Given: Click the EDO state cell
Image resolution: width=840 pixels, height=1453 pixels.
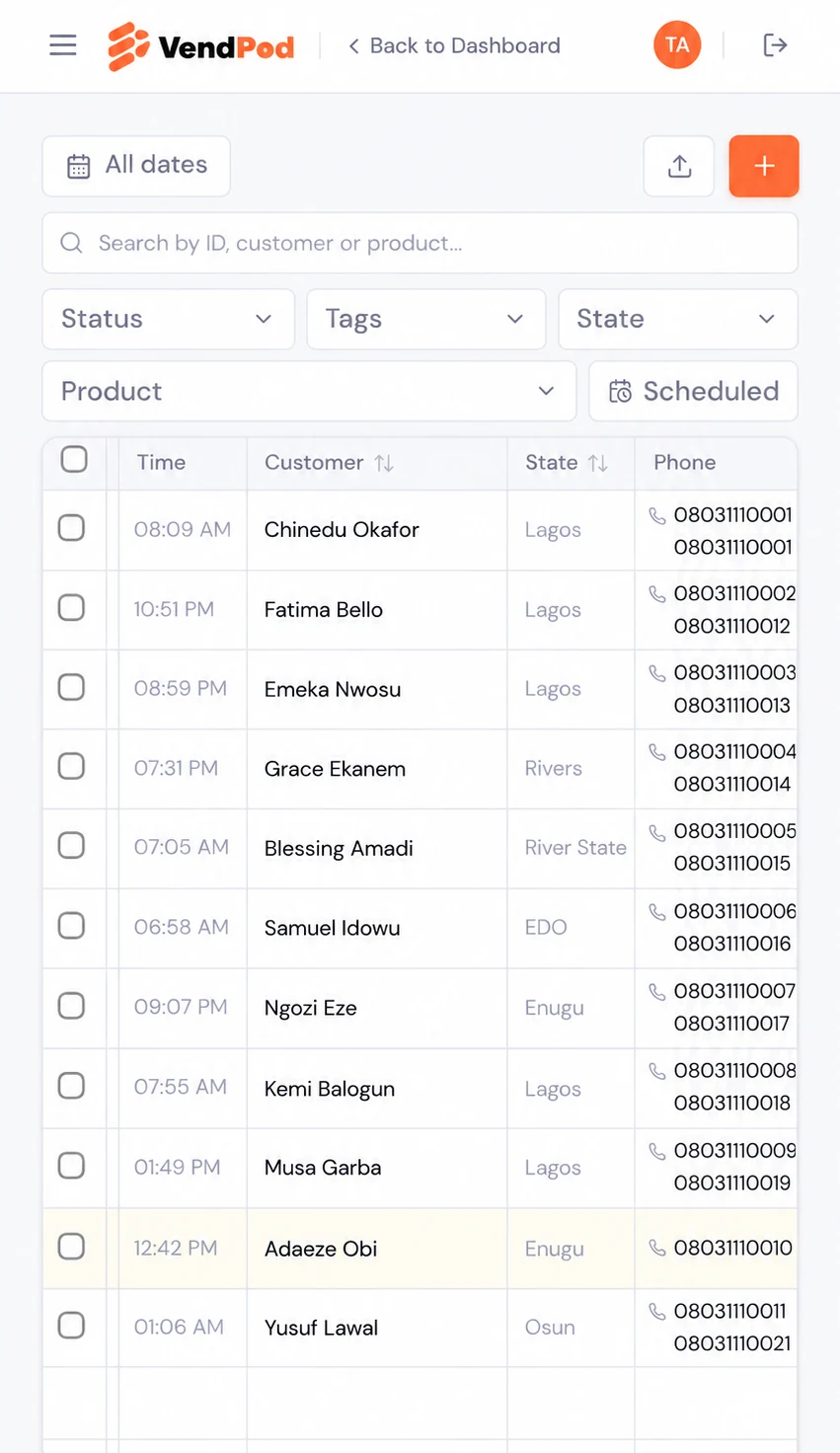Looking at the screenshot, I should point(546,927).
